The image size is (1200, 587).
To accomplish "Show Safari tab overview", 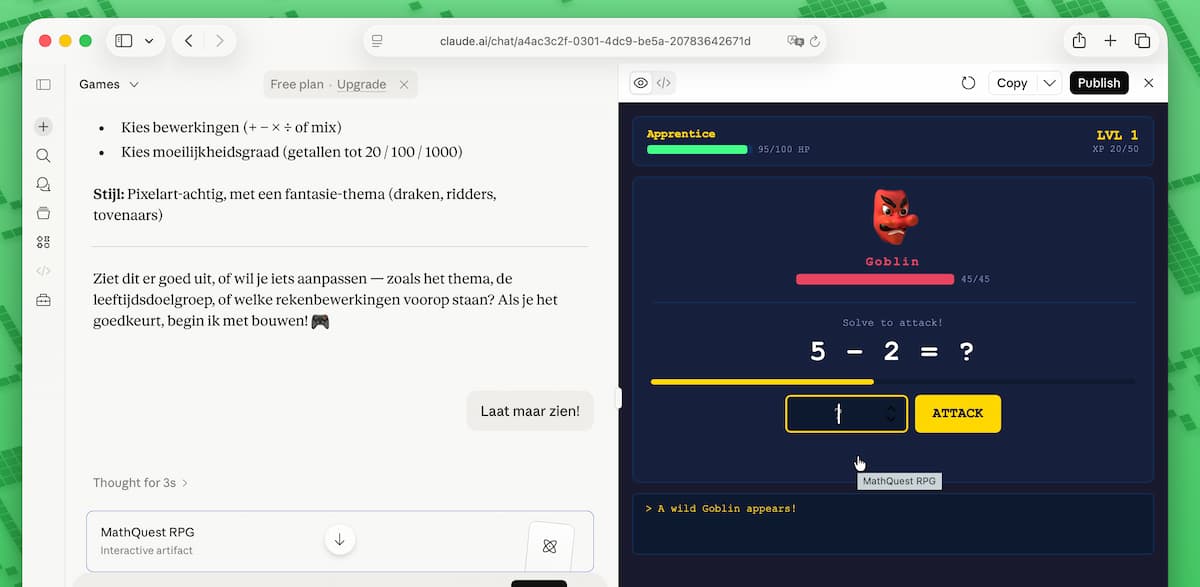I will click(1142, 41).
